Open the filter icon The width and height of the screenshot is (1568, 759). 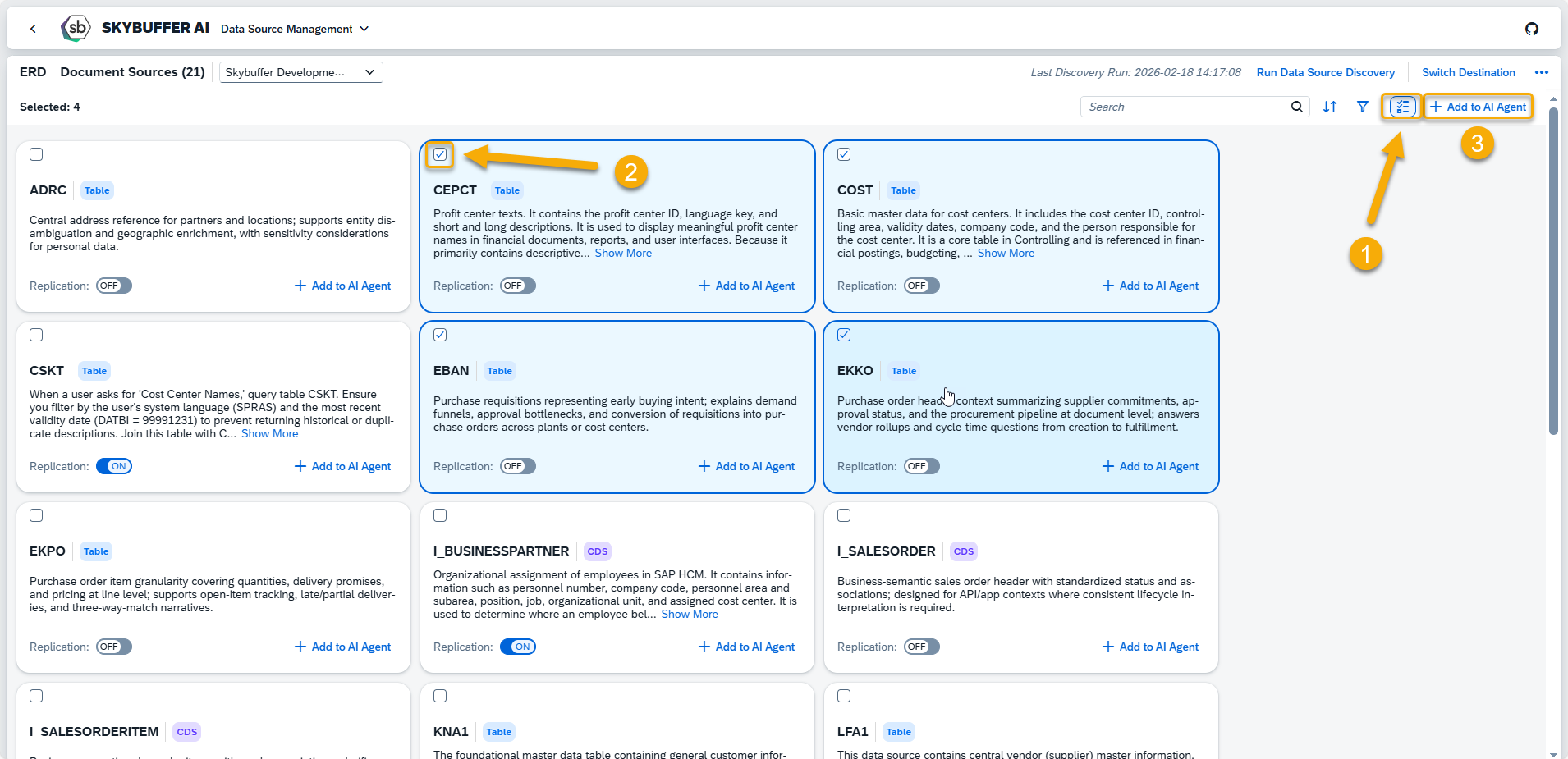point(1363,107)
